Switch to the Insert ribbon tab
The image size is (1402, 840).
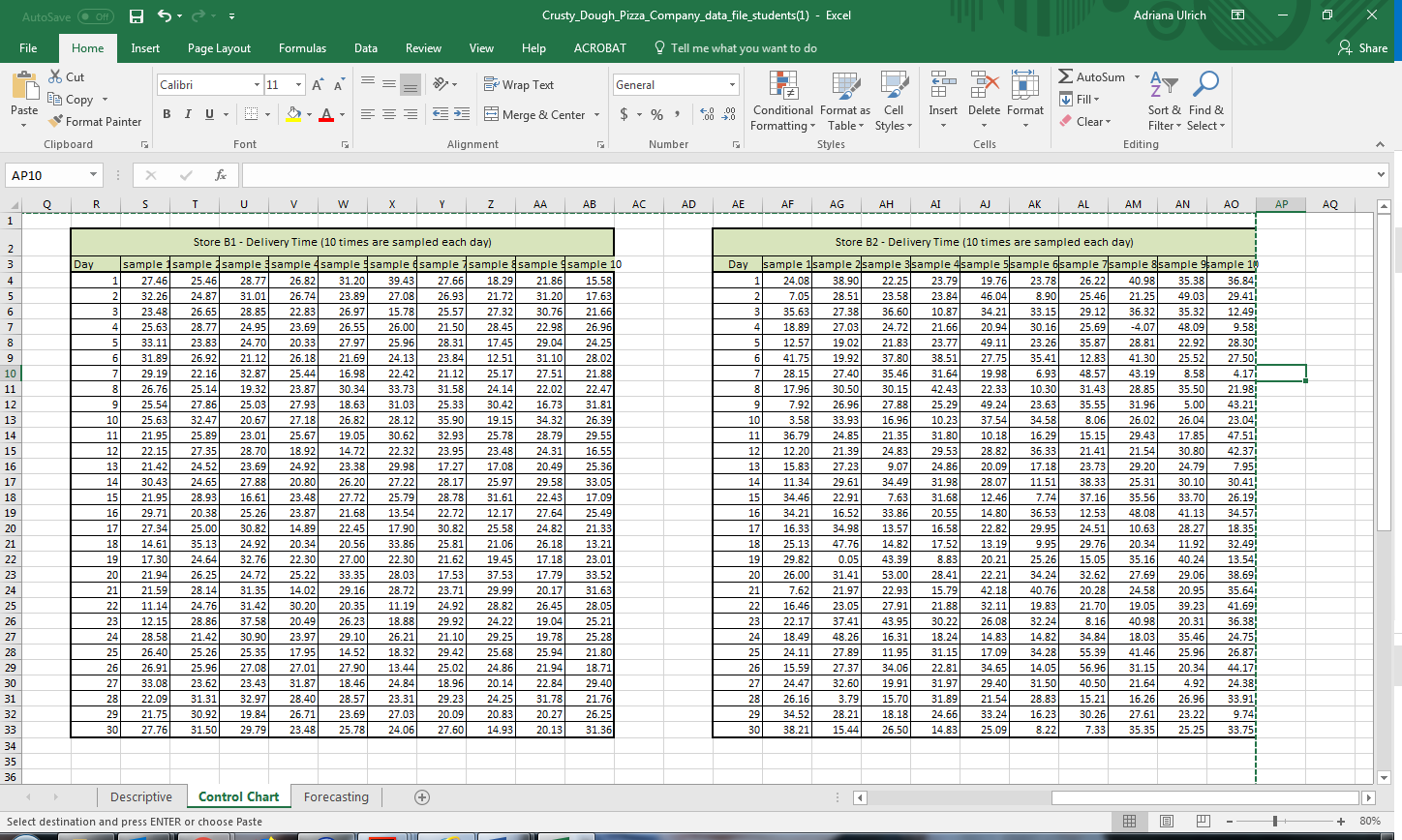coord(145,48)
